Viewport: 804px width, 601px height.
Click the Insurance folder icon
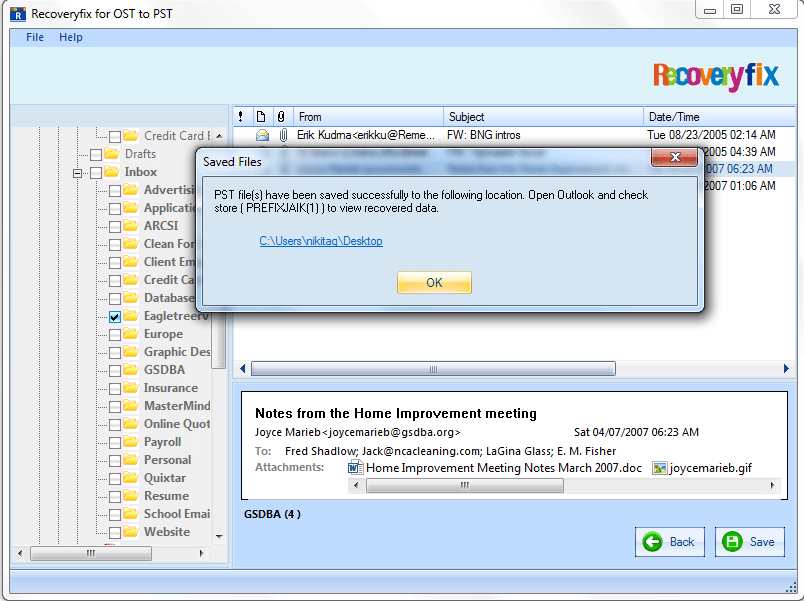[131, 387]
